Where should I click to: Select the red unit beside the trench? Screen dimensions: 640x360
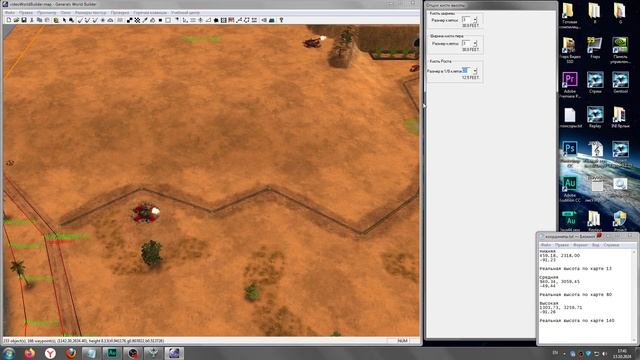click(146, 213)
